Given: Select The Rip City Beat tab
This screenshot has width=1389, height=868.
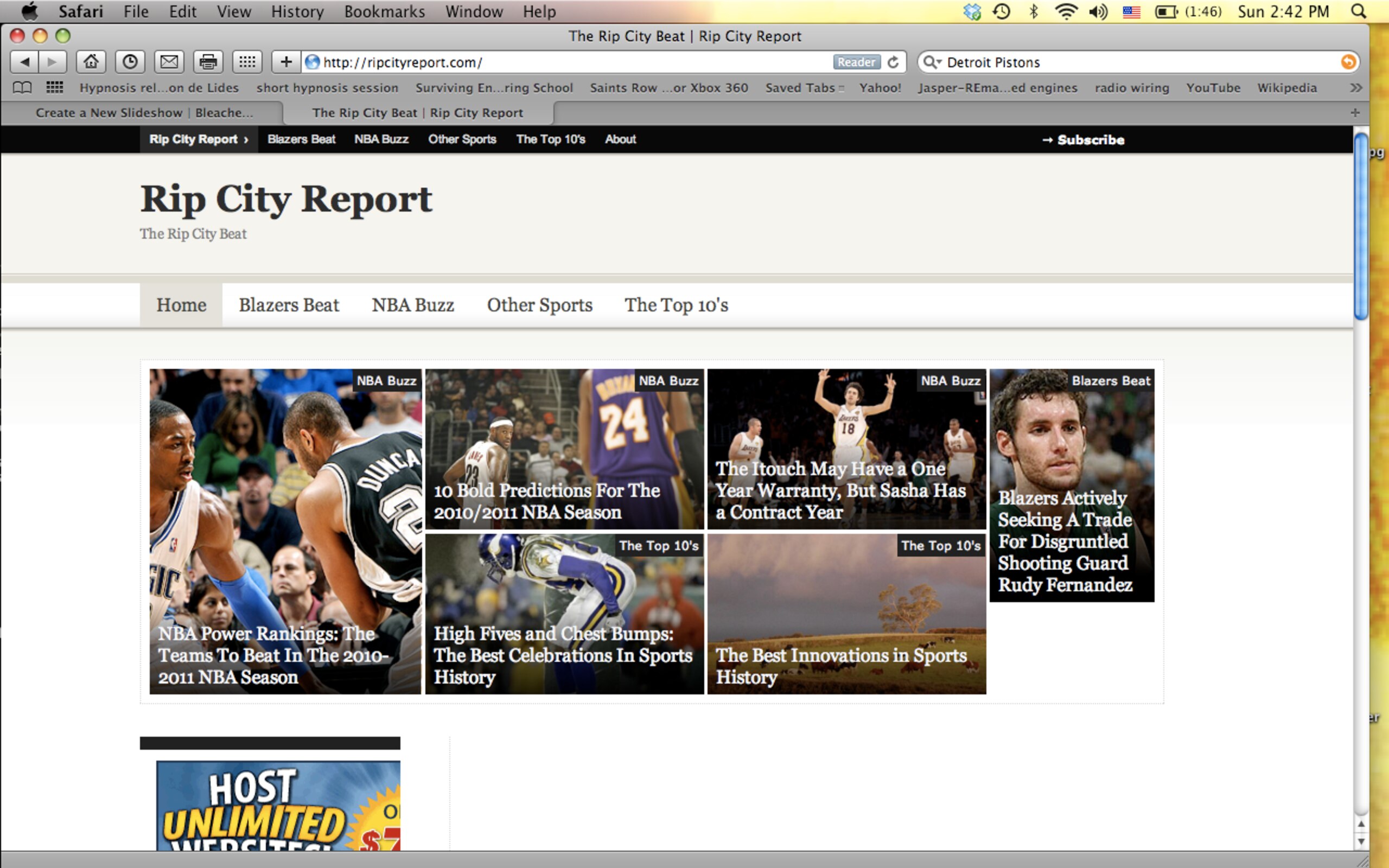Looking at the screenshot, I should [x=418, y=112].
